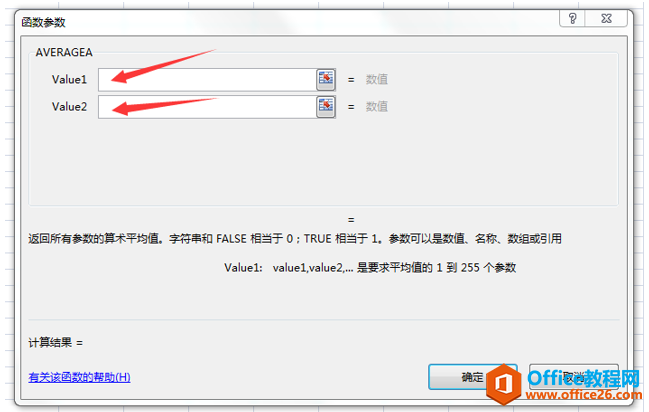The height and width of the screenshot is (412, 649).
Task: Click the Value1 field label
Action: pyautogui.click(x=69, y=79)
